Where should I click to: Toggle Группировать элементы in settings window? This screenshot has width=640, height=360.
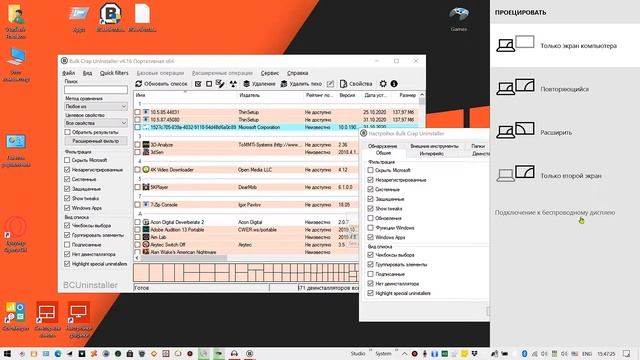(371, 264)
